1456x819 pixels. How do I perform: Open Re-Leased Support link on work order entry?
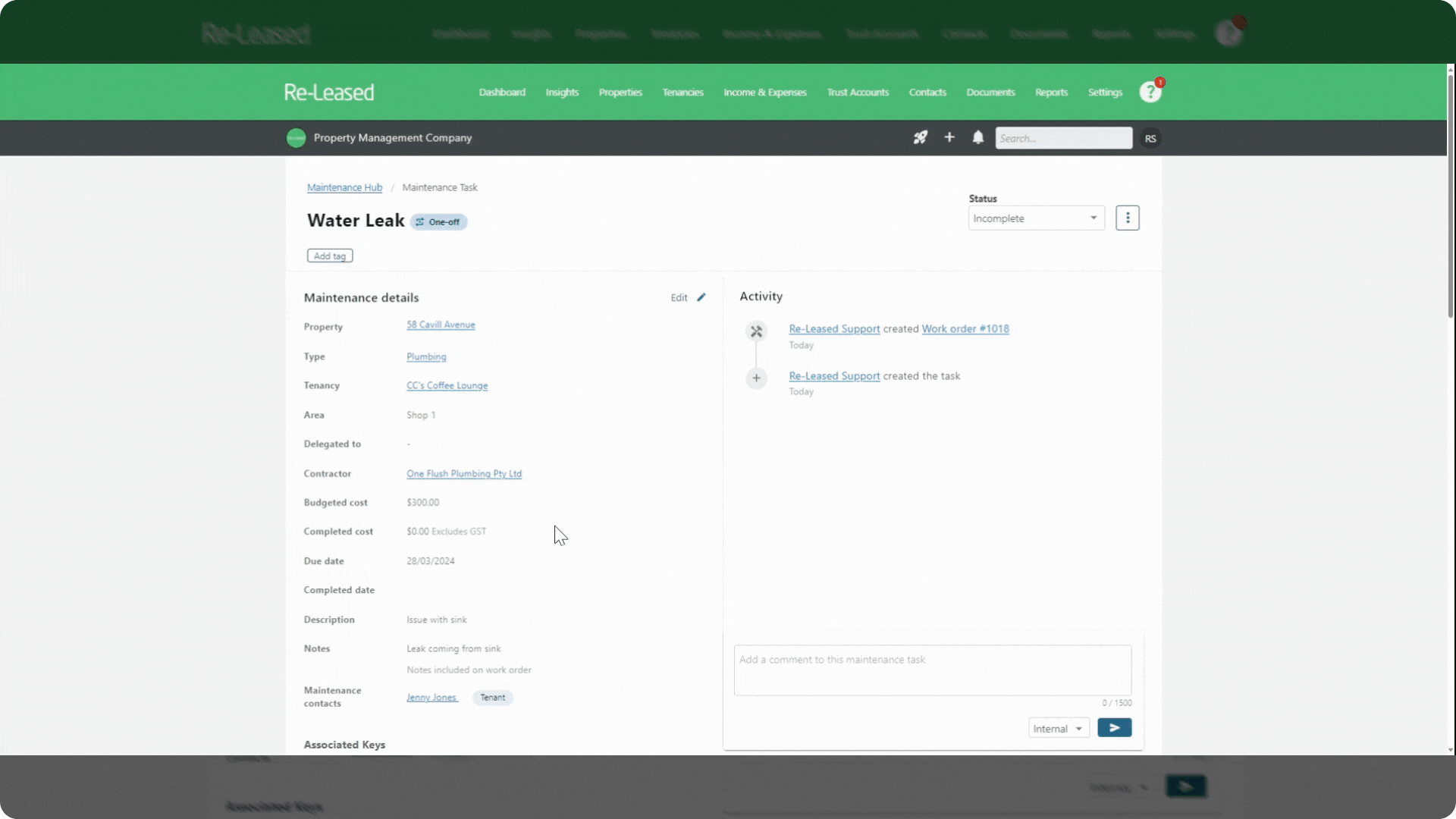pyautogui.click(x=834, y=328)
